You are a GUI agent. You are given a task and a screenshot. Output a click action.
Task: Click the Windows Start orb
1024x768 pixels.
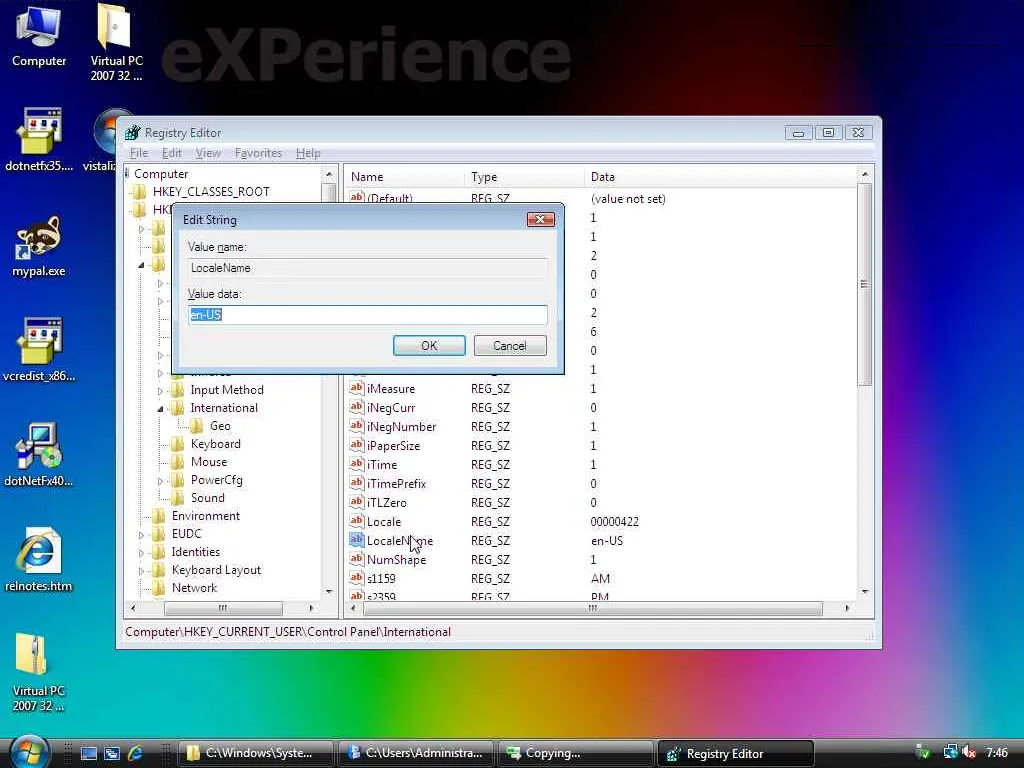click(28, 752)
